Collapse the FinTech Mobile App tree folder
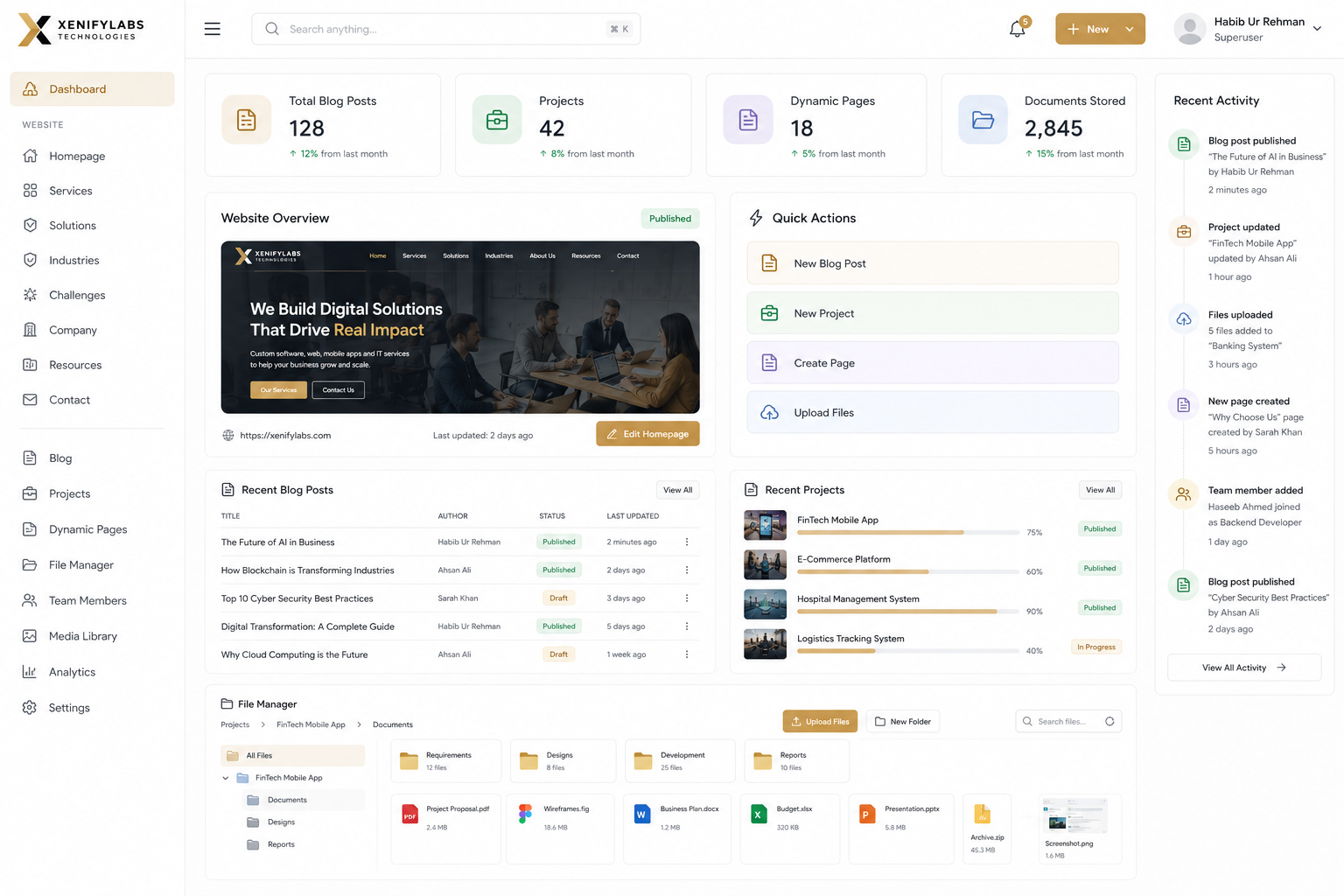This screenshot has height=896, width=1344. click(x=225, y=778)
